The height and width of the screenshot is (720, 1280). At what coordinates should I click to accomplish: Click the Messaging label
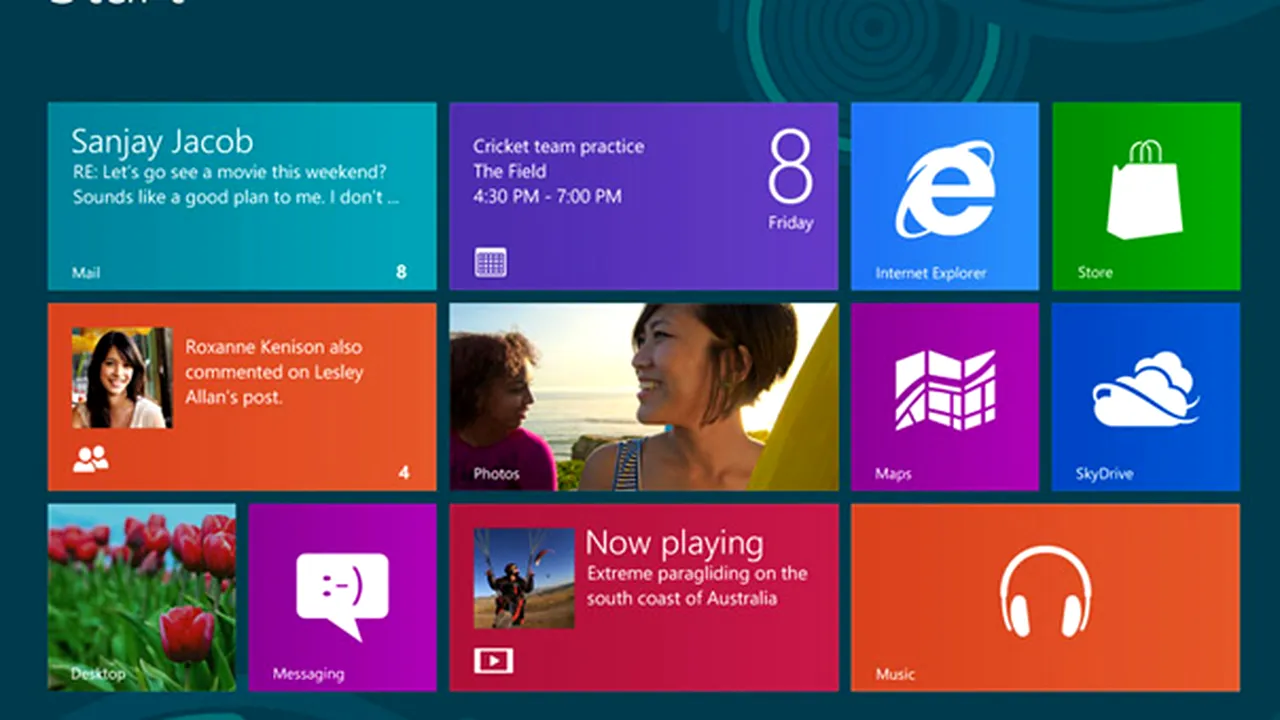tap(308, 675)
